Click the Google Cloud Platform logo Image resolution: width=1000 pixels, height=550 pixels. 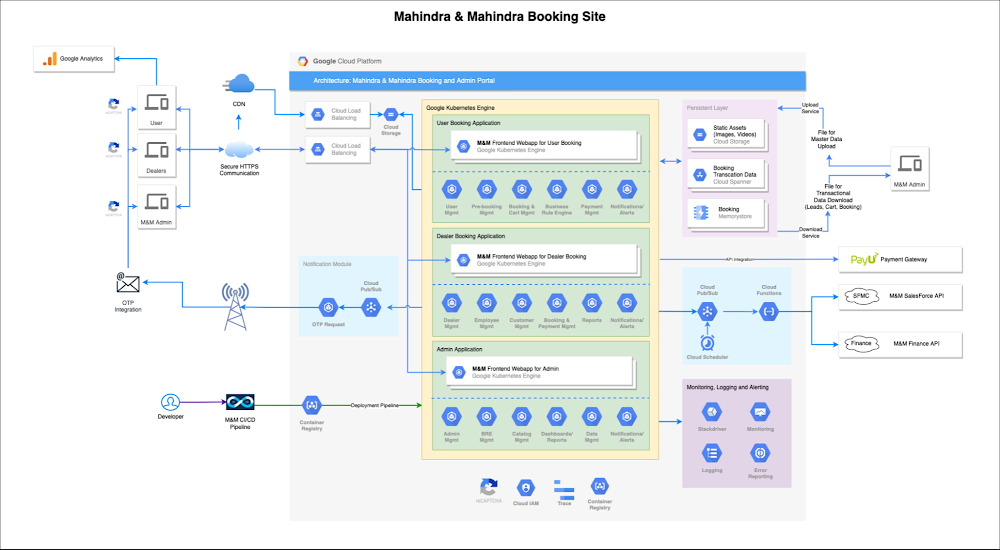303,61
